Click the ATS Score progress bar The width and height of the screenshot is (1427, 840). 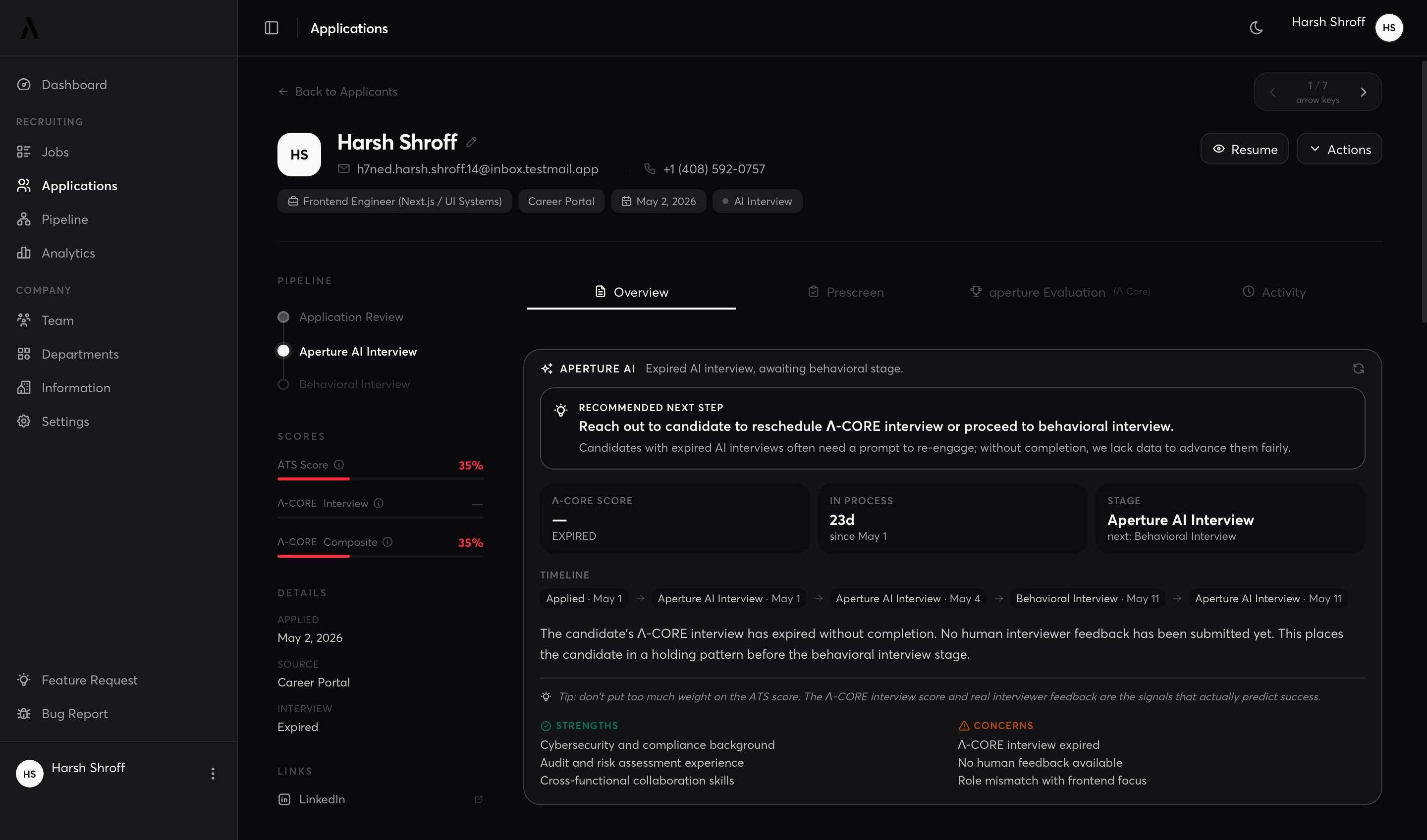[x=380, y=479]
